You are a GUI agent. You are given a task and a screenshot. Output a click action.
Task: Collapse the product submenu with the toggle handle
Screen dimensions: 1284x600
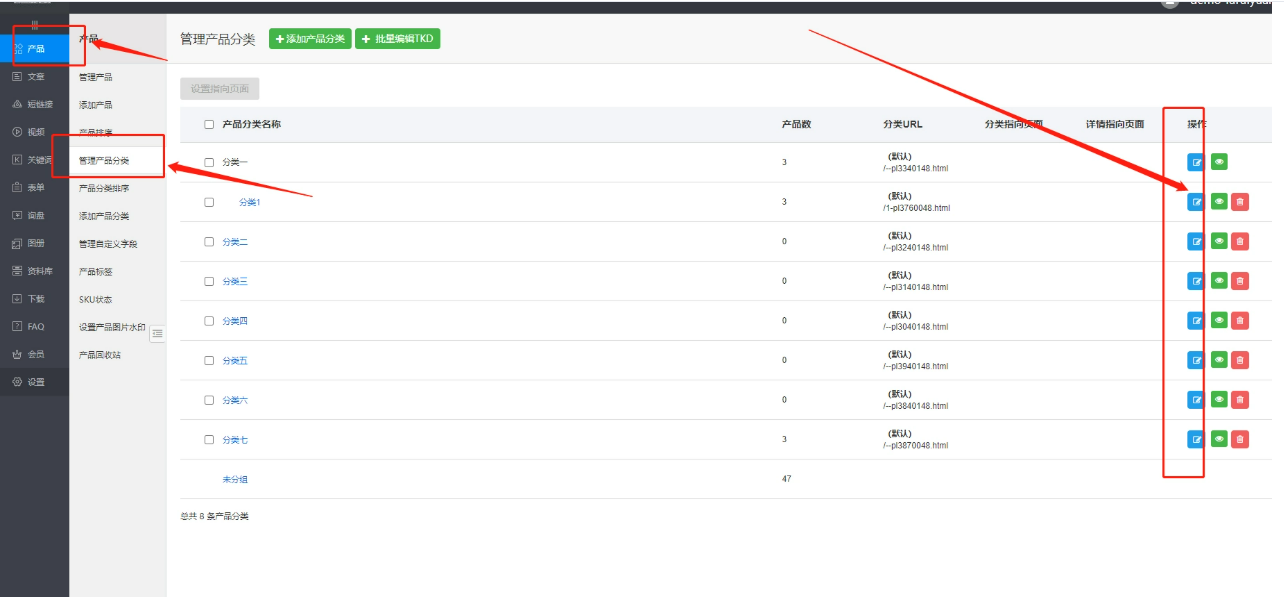pos(157,334)
